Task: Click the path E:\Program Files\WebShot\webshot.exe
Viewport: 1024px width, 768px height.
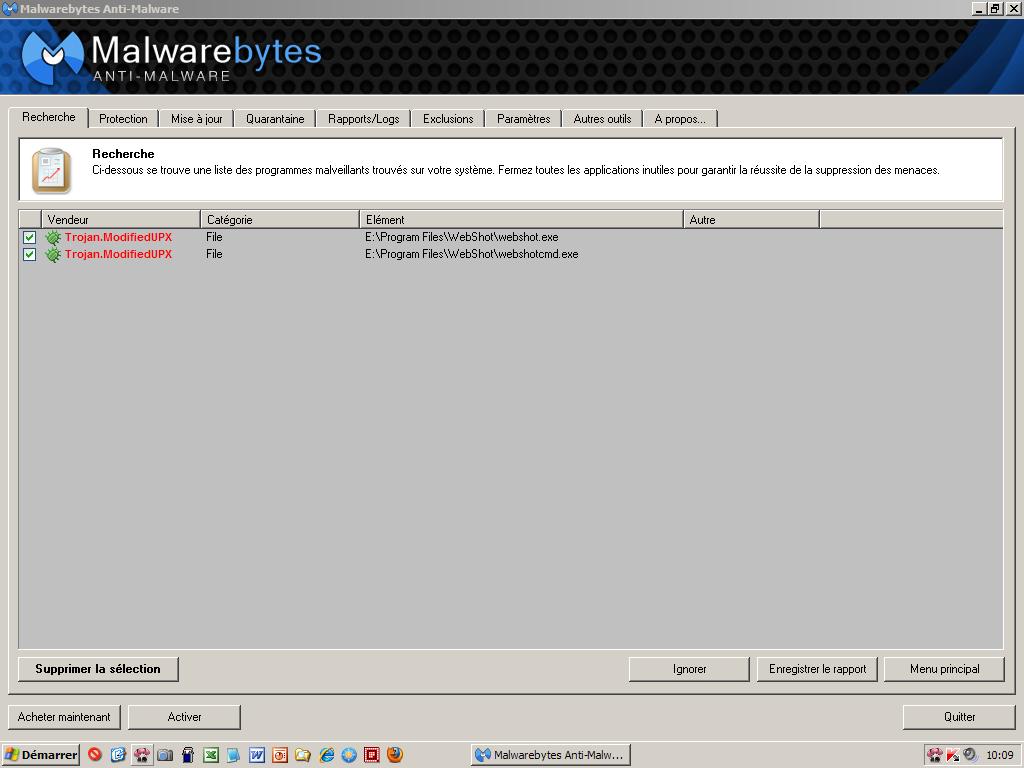Action: tap(462, 237)
